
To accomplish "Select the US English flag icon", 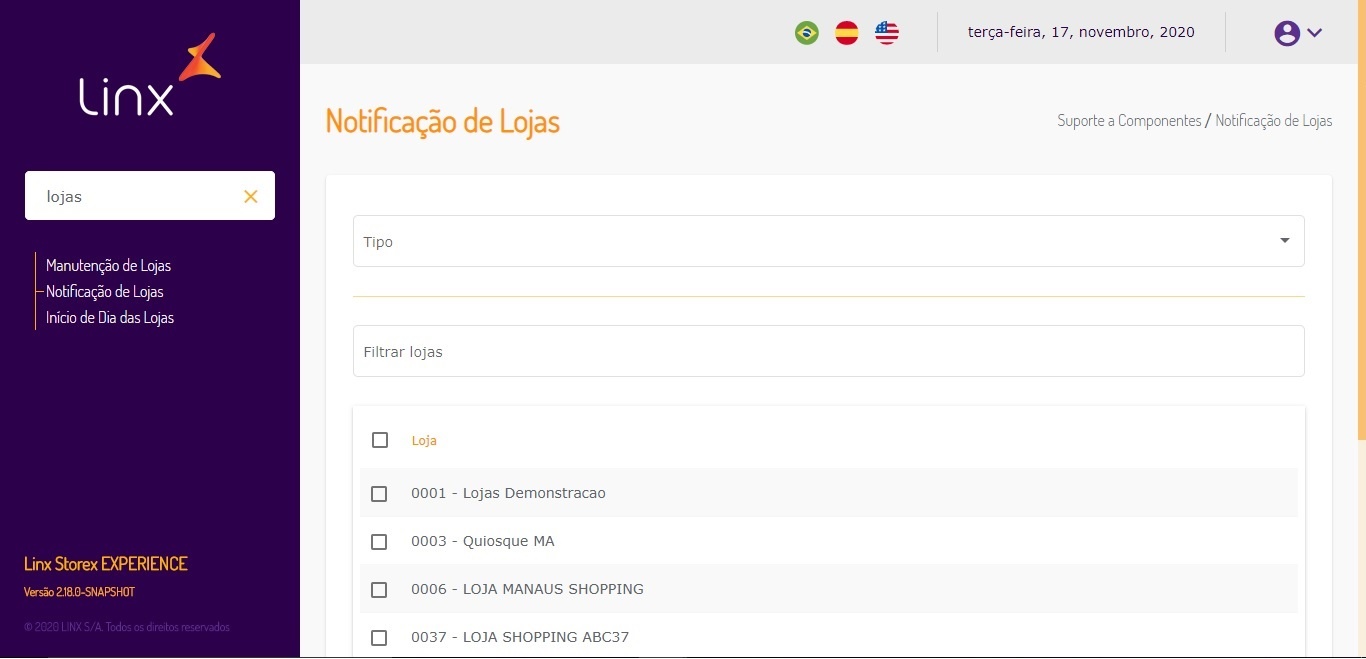I will pyautogui.click(x=887, y=33).
